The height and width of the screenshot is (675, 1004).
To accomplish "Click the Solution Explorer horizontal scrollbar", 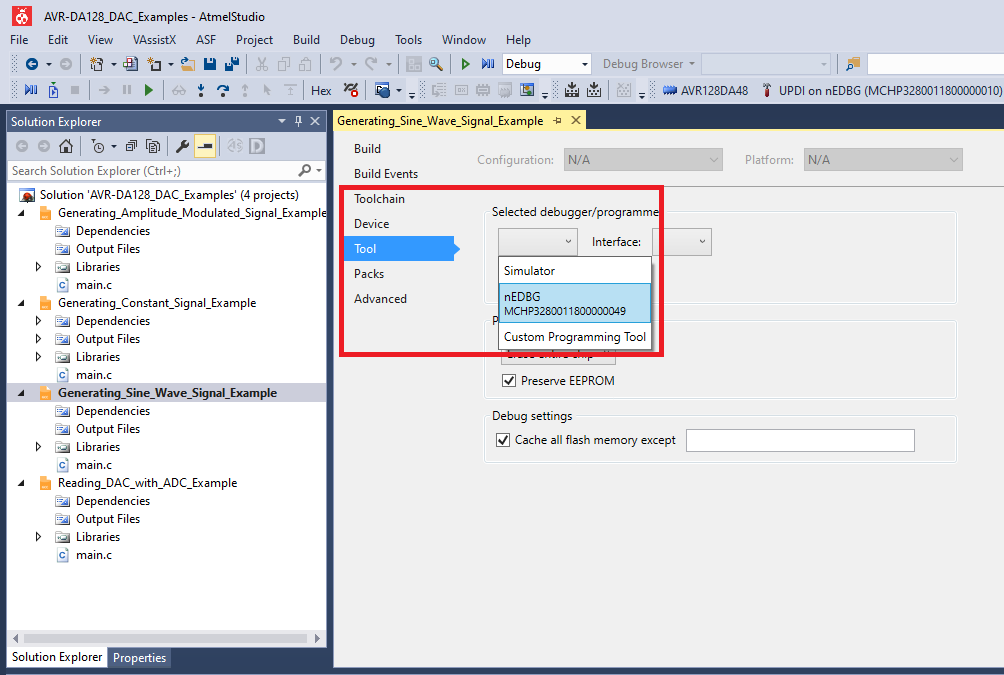I will tap(165, 638).
